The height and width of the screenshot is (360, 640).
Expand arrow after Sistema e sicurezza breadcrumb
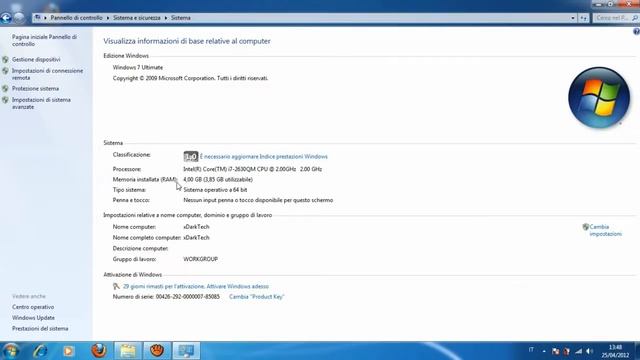tap(166, 18)
